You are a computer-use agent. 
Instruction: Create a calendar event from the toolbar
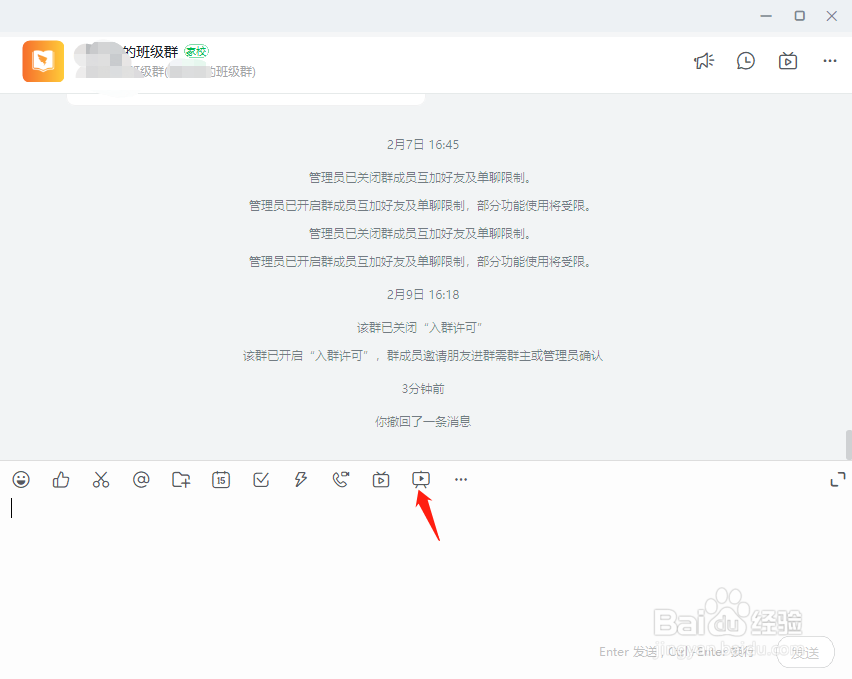pos(221,479)
